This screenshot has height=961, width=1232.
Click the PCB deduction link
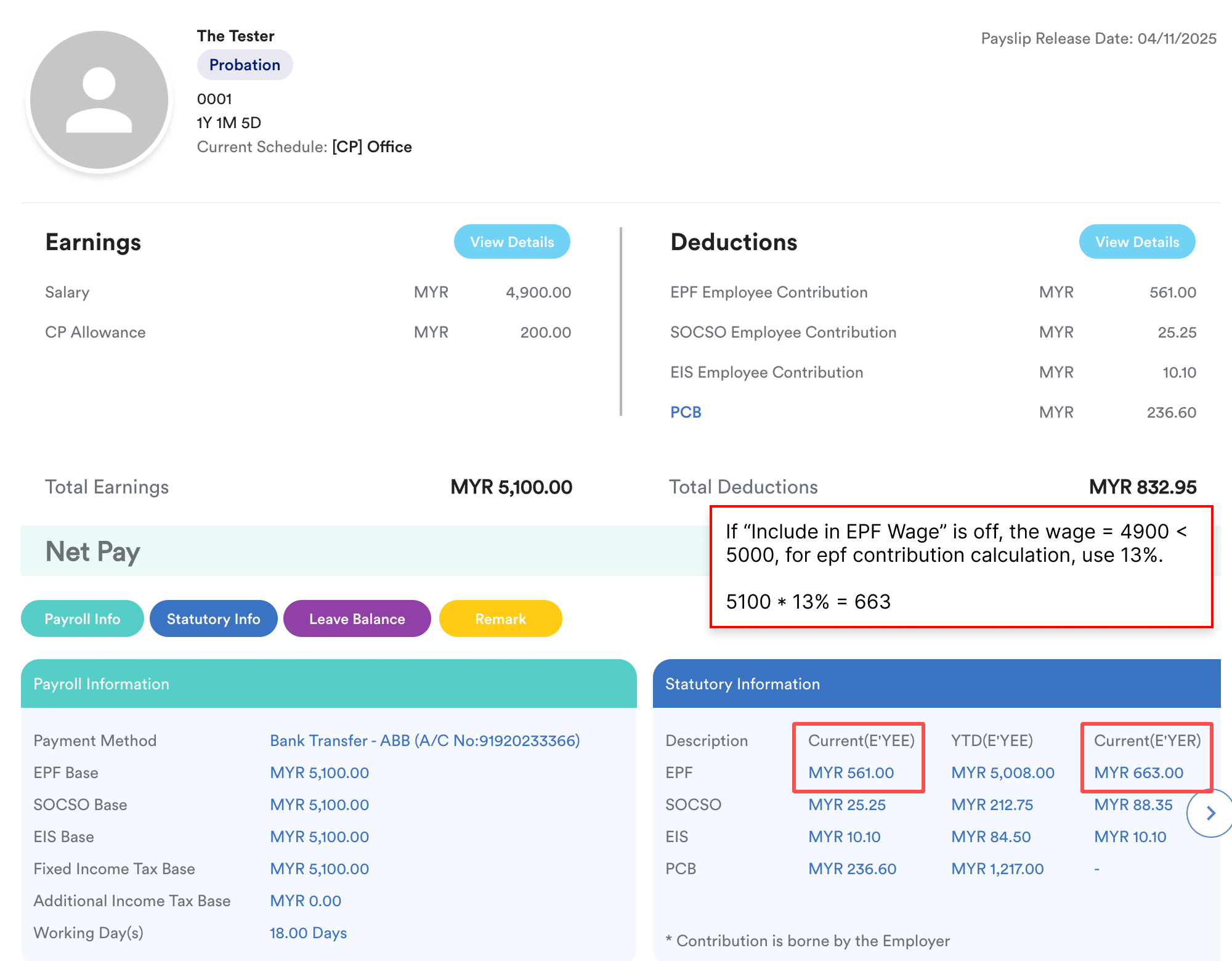point(686,412)
